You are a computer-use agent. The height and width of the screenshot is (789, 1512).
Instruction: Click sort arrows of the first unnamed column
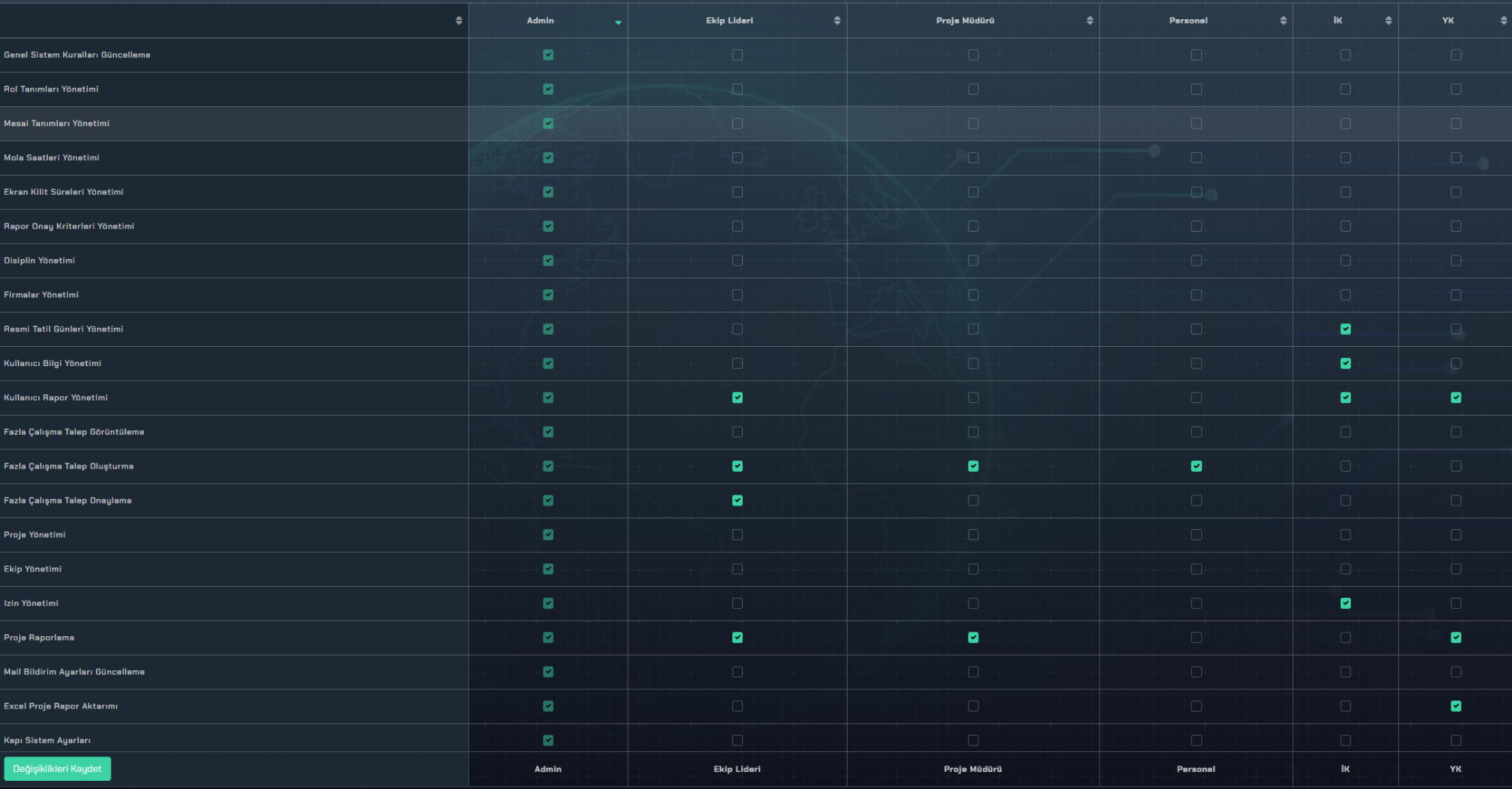pyautogui.click(x=458, y=21)
